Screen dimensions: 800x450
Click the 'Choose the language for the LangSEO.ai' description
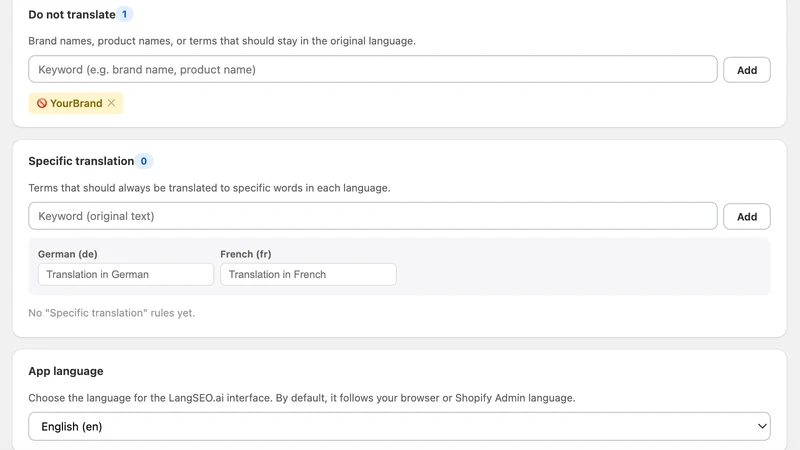302,398
